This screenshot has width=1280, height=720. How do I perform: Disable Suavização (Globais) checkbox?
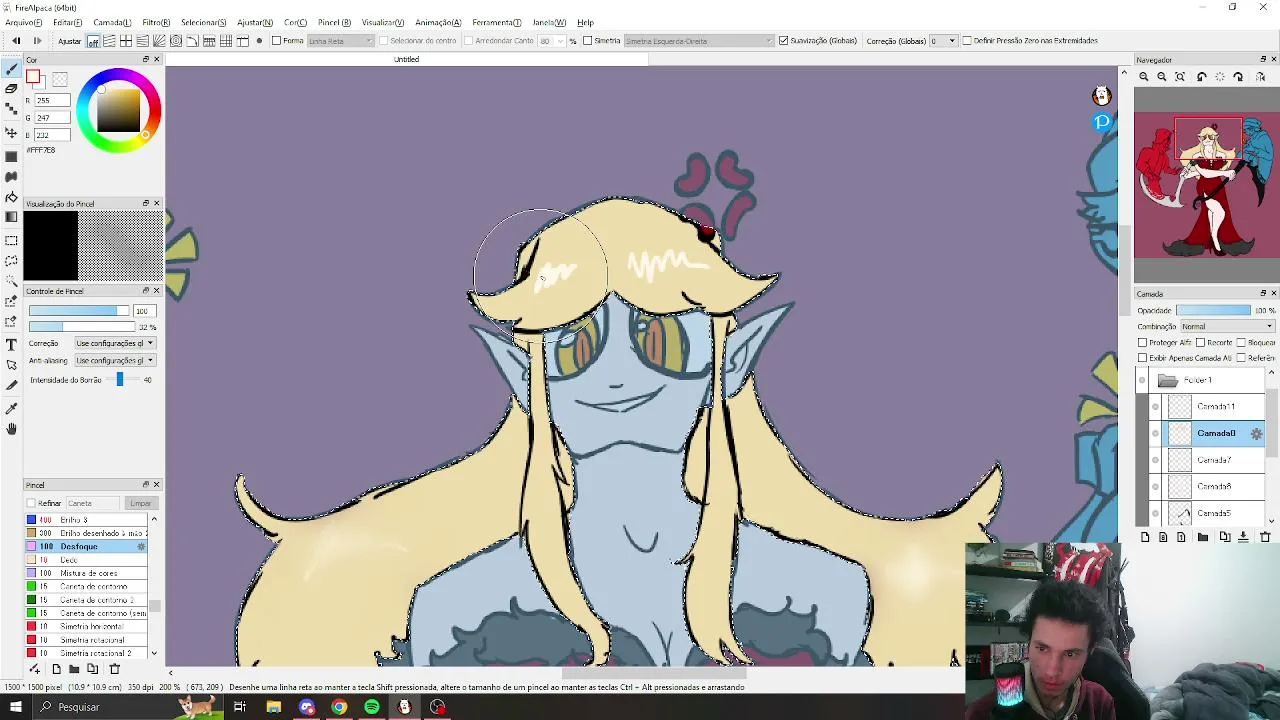coord(783,41)
